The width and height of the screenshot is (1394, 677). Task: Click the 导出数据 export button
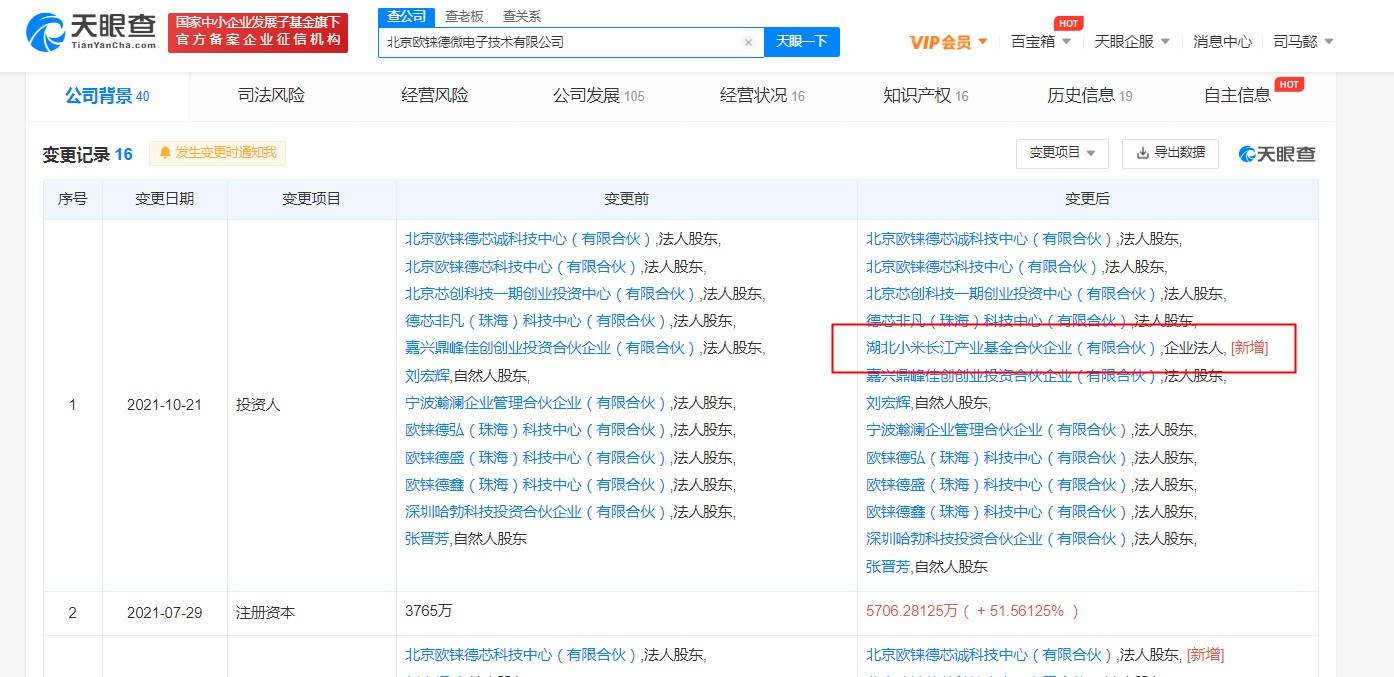(x=1170, y=153)
